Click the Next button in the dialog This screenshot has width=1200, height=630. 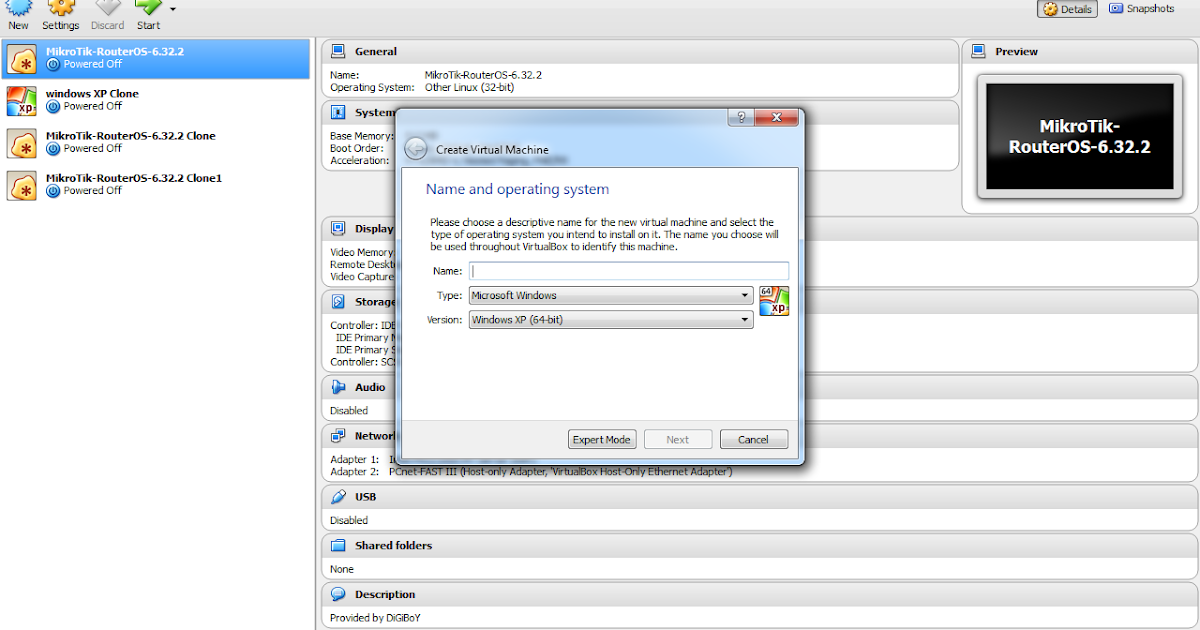click(x=678, y=439)
